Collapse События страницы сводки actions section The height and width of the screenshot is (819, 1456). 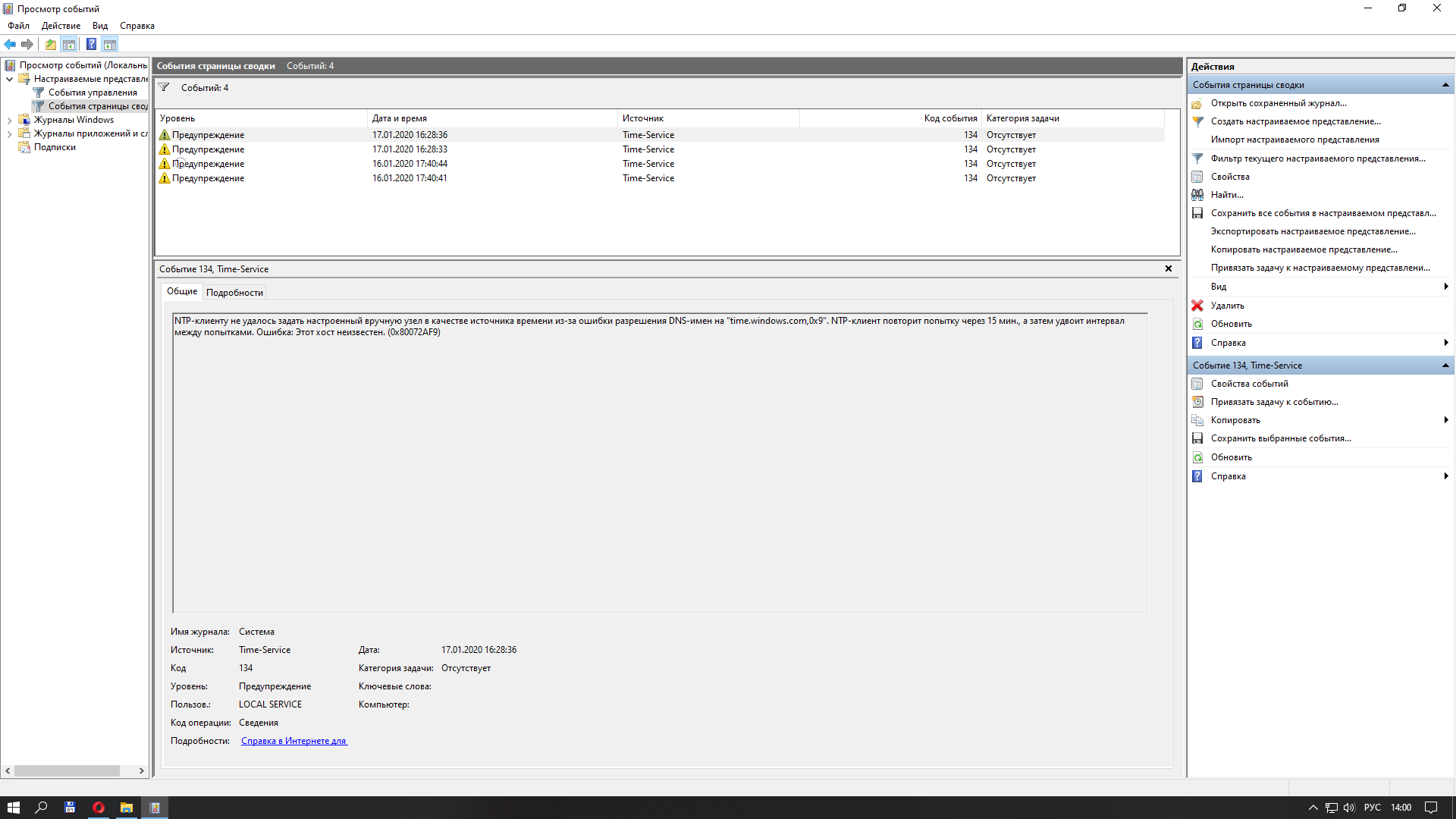1445,85
